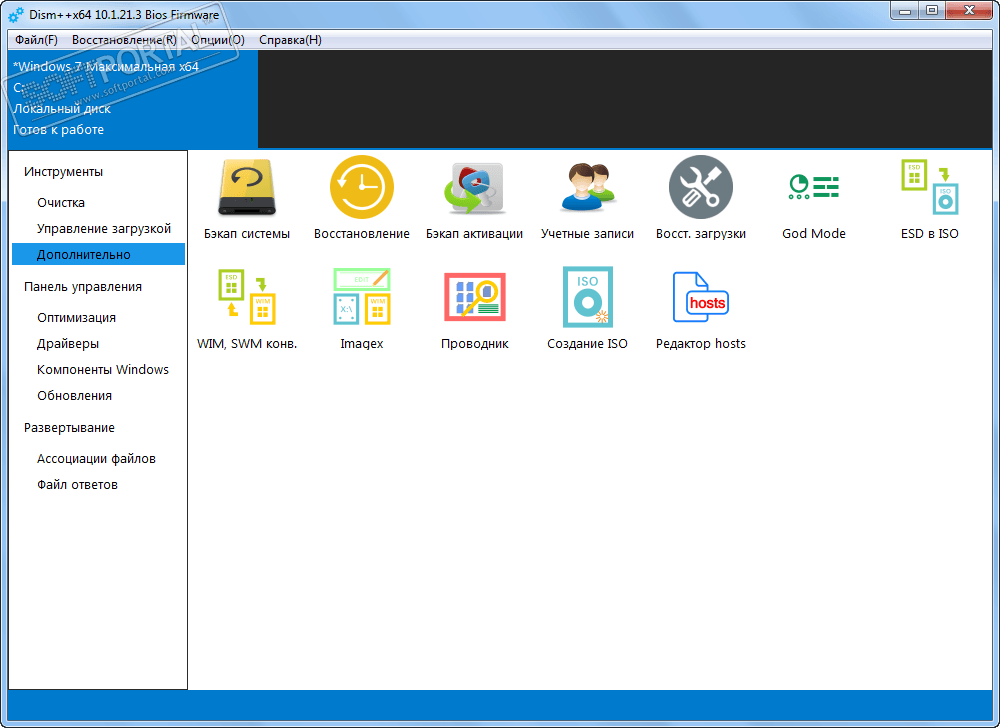Open the God Mode icon
1000x728 pixels.
coord(814,187)
